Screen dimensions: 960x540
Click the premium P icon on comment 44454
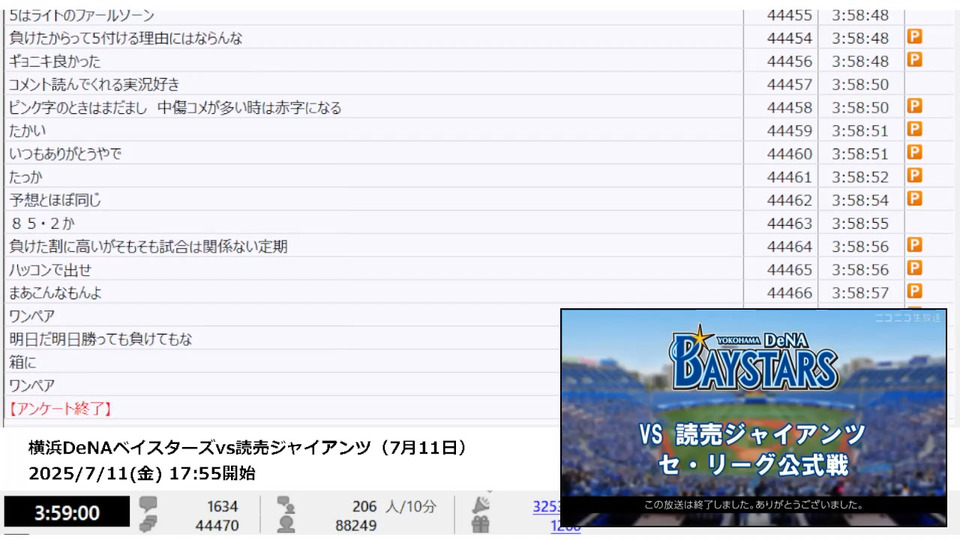(x=915, y=37)
